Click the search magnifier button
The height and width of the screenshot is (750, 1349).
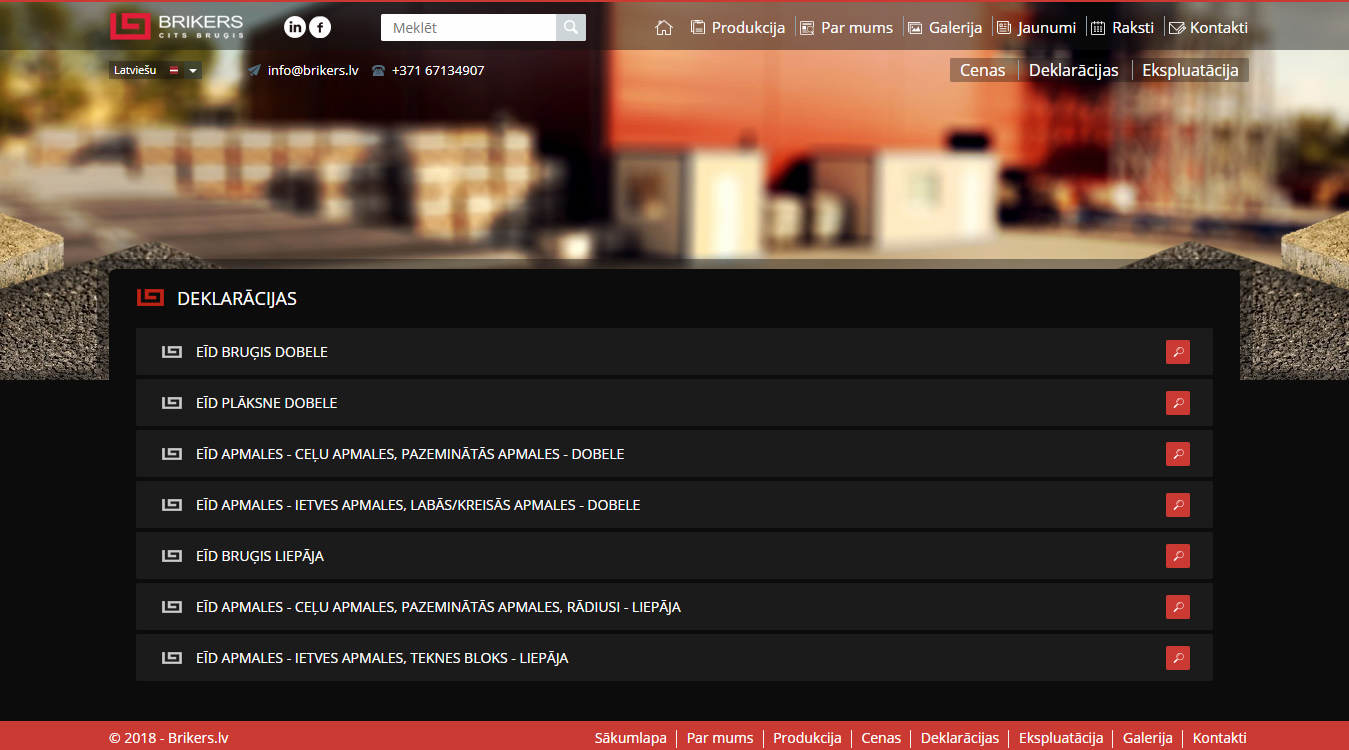(x=570, y=28)
